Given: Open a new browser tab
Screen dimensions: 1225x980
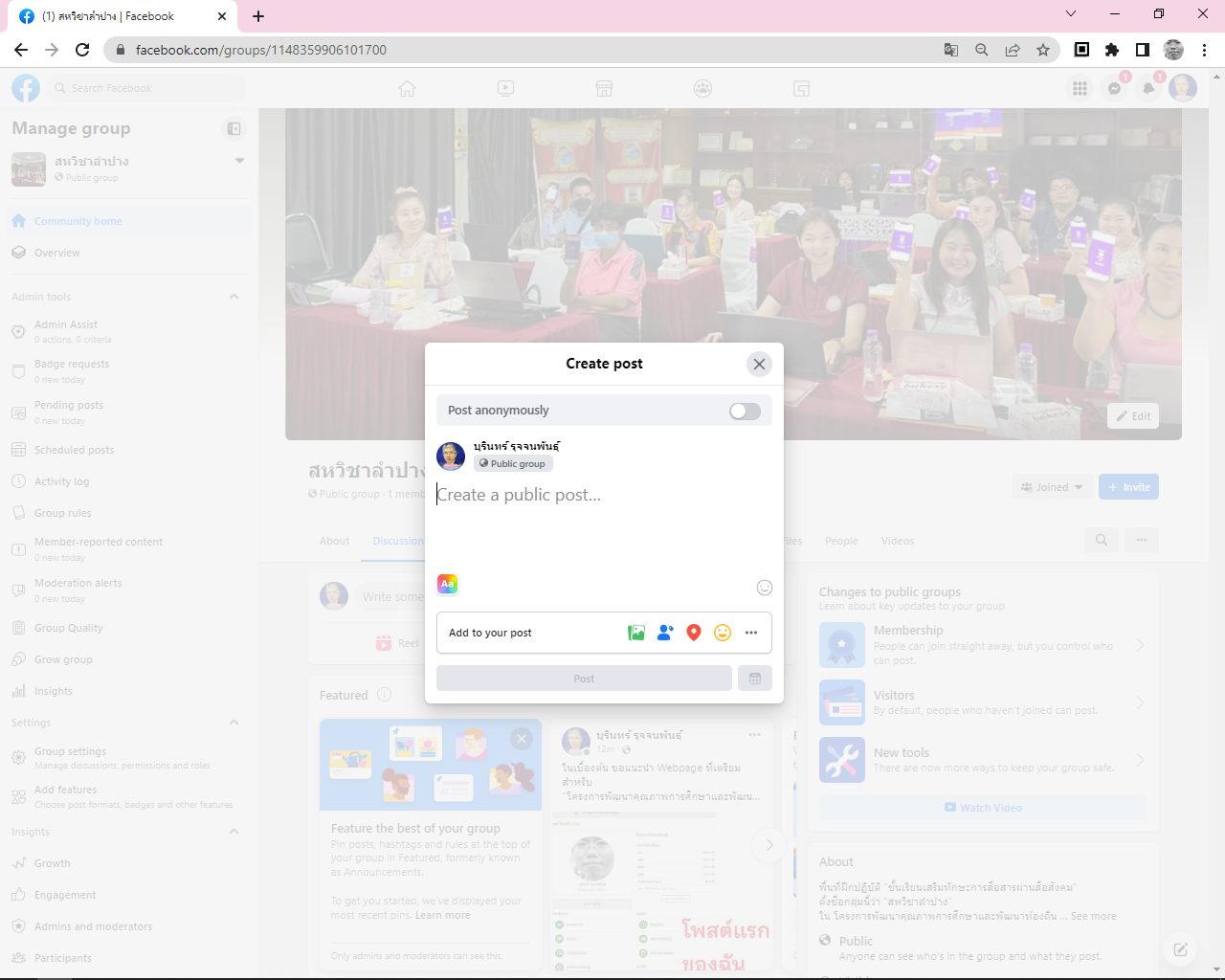Looking at the screenshot, I should pyautogui.click(x=258, y=16).
